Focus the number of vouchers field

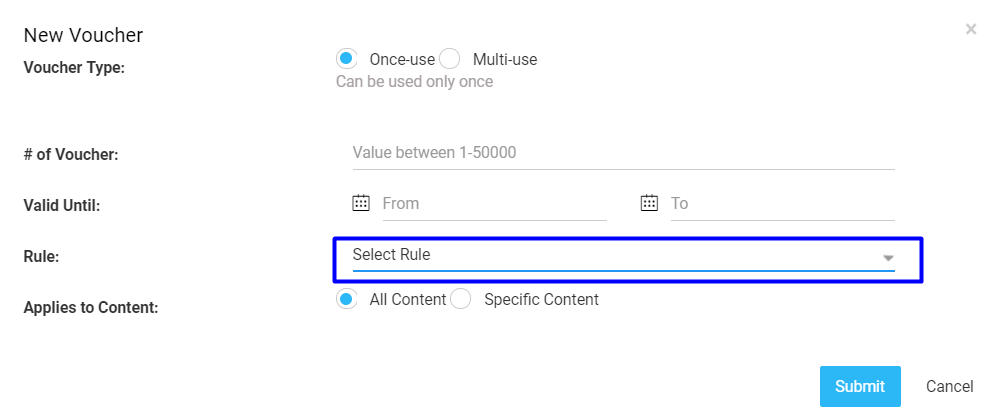tap(624, 153)
